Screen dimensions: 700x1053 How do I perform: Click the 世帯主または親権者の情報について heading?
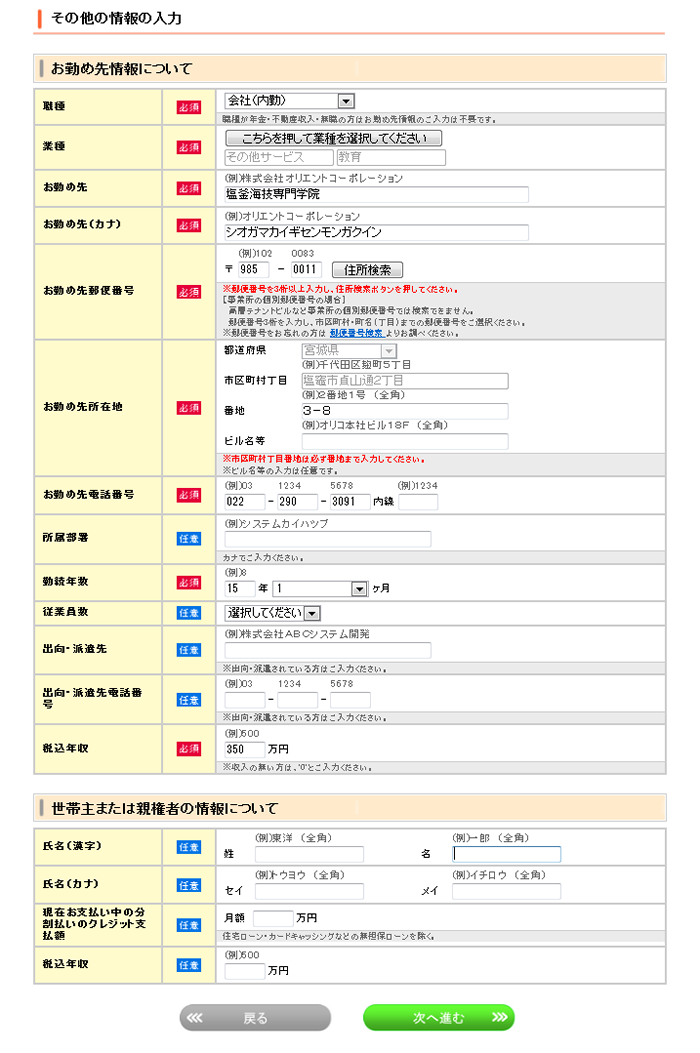(x=165, y=809)
